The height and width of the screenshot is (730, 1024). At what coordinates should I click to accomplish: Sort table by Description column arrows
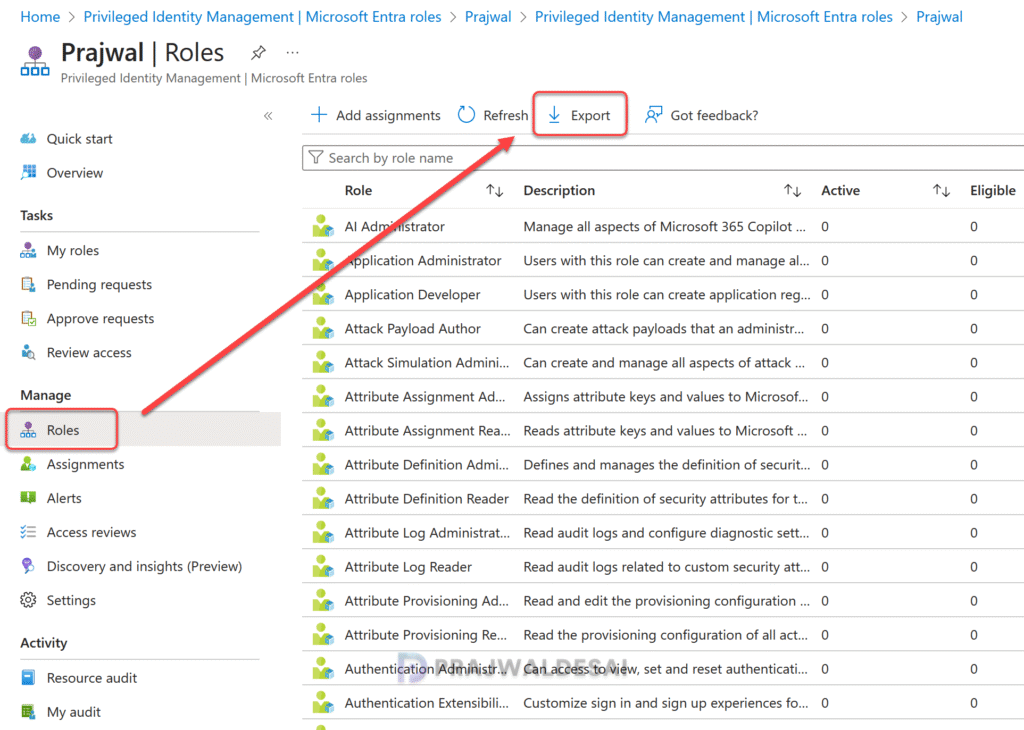tap(792, 191)
